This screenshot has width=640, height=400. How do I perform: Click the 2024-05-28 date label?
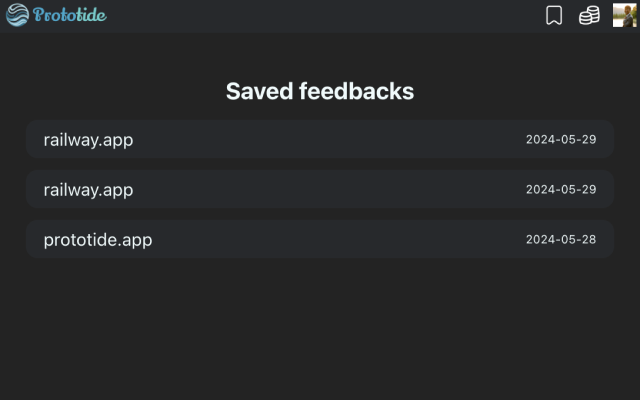coord(561,240)
